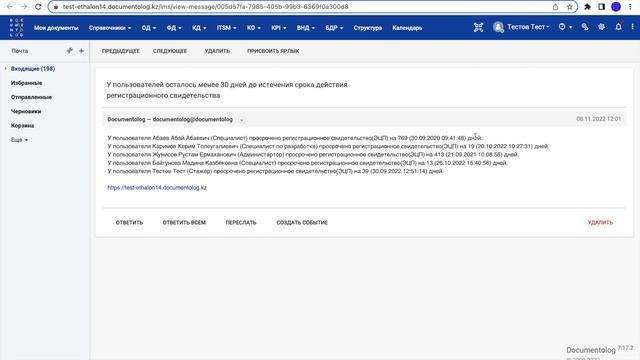
Task: Expand the sender details arrow beside documentolog
Action: (241, 120)
